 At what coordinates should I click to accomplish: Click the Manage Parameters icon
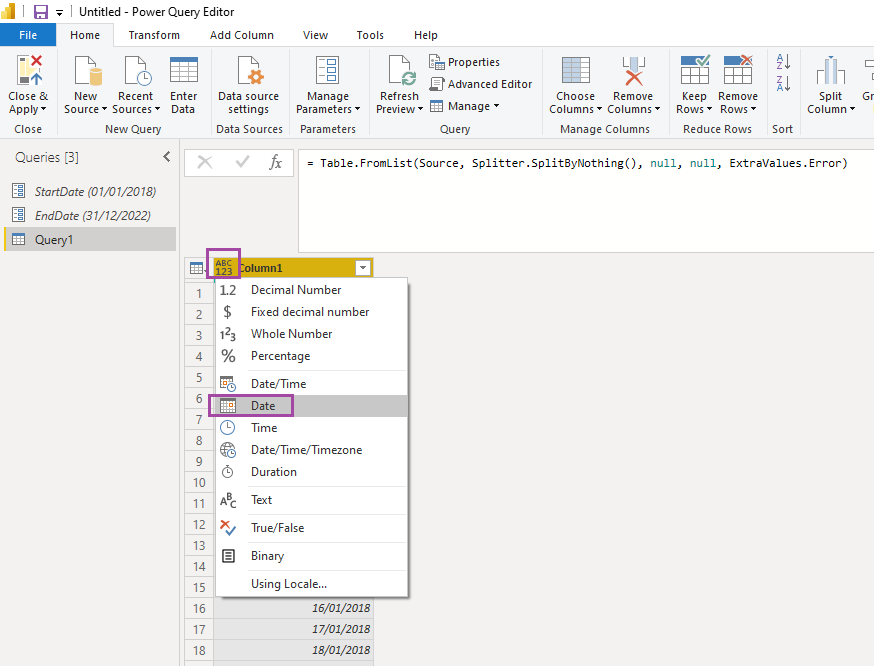click(x=327, y=70)
